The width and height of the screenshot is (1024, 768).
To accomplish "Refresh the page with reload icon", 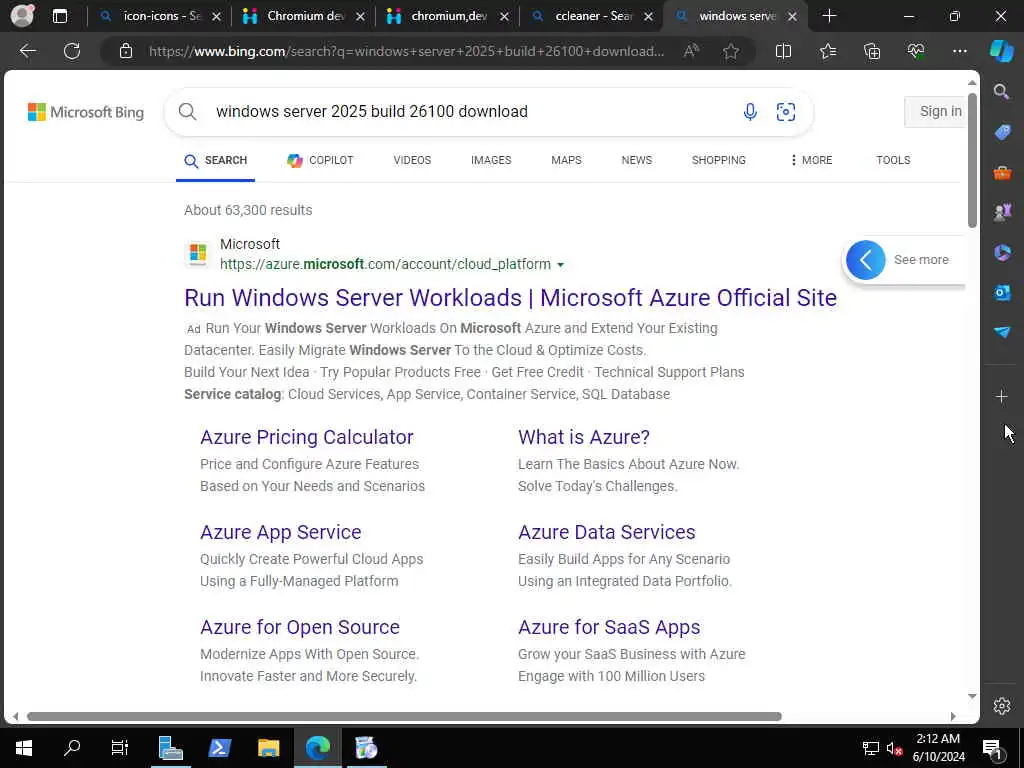I will [72, 51].
